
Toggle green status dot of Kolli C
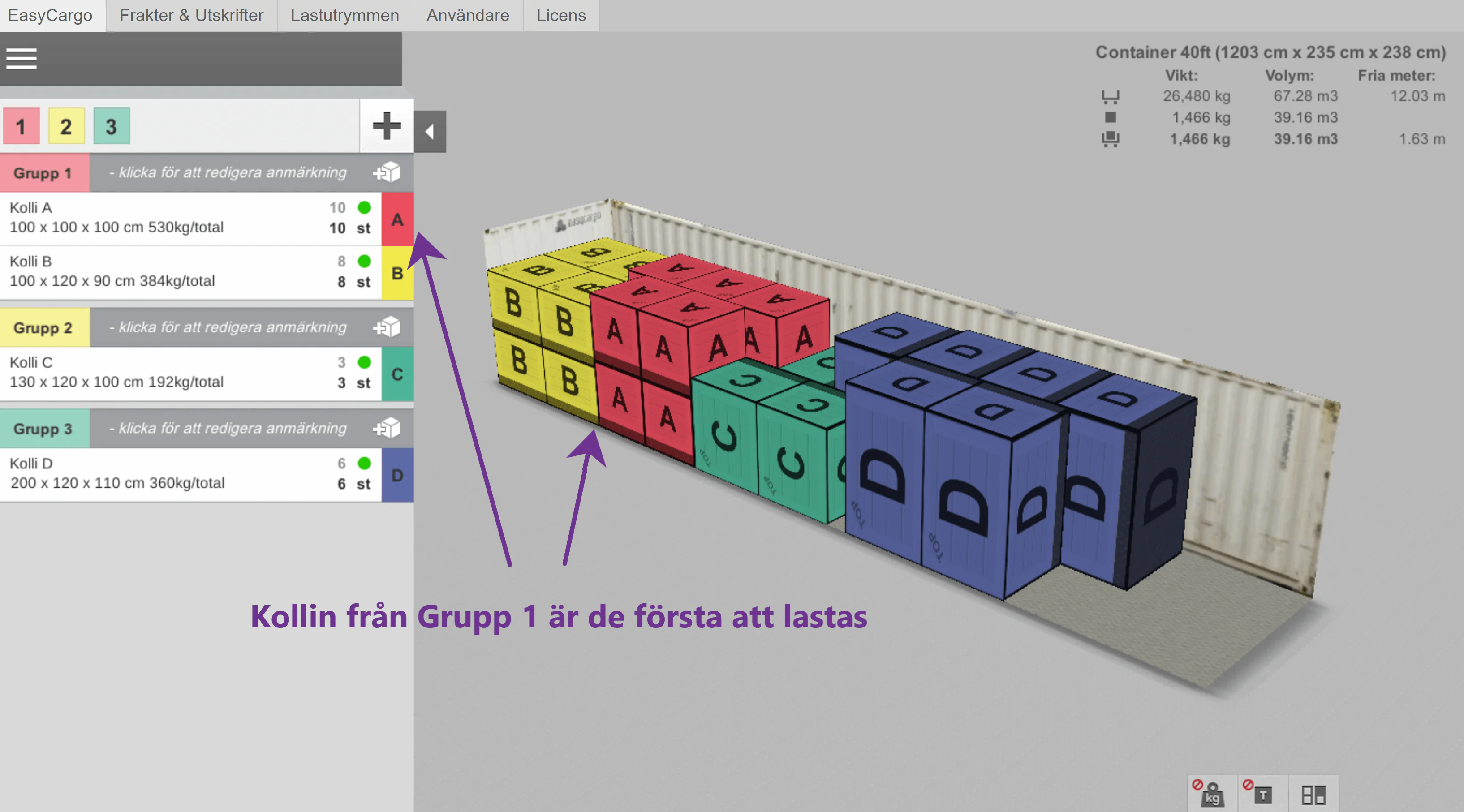[x=364, y=362]
